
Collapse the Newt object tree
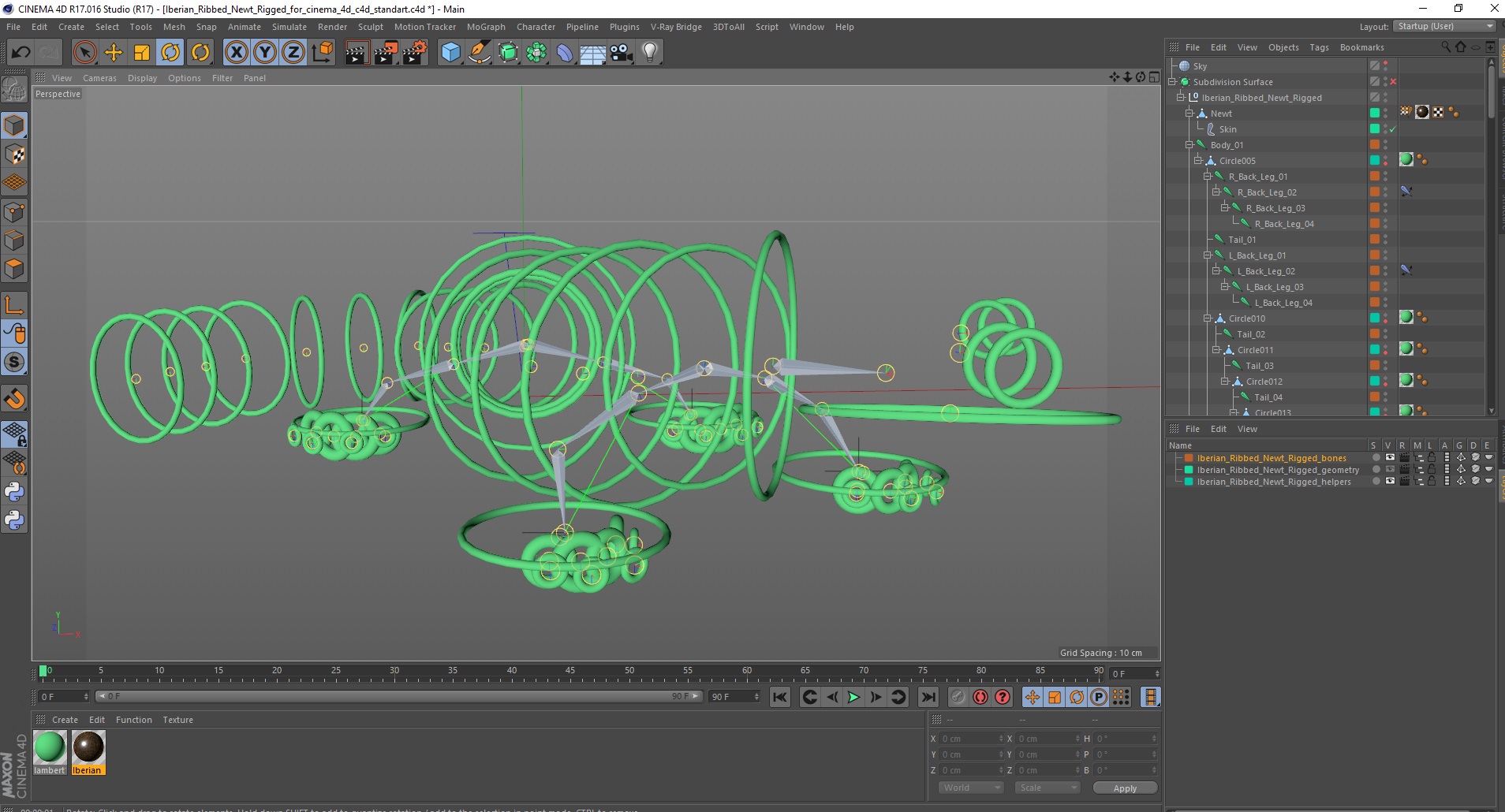pos(1189,114)
